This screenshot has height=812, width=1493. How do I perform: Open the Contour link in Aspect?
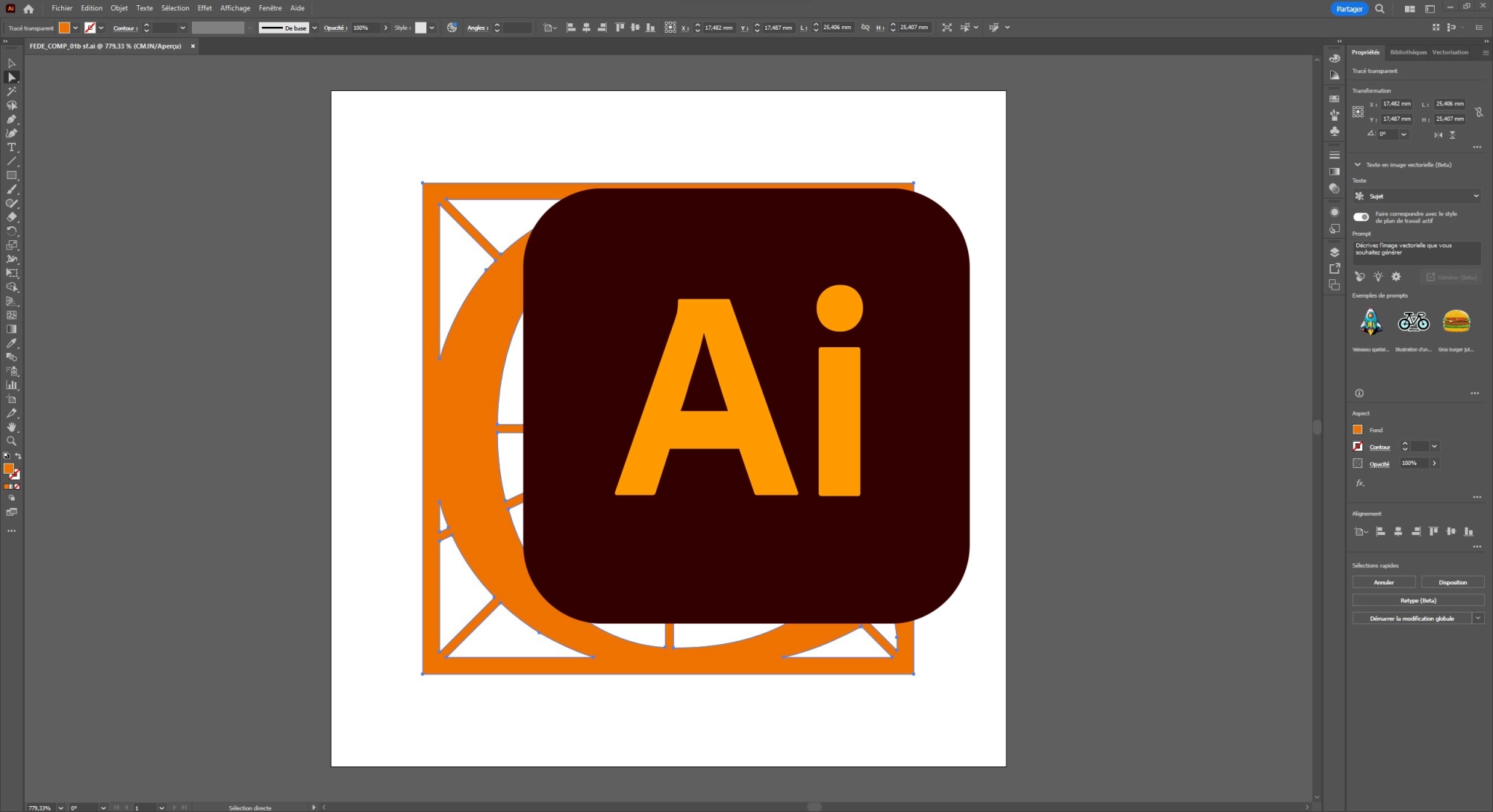[x=1380, y=447]
